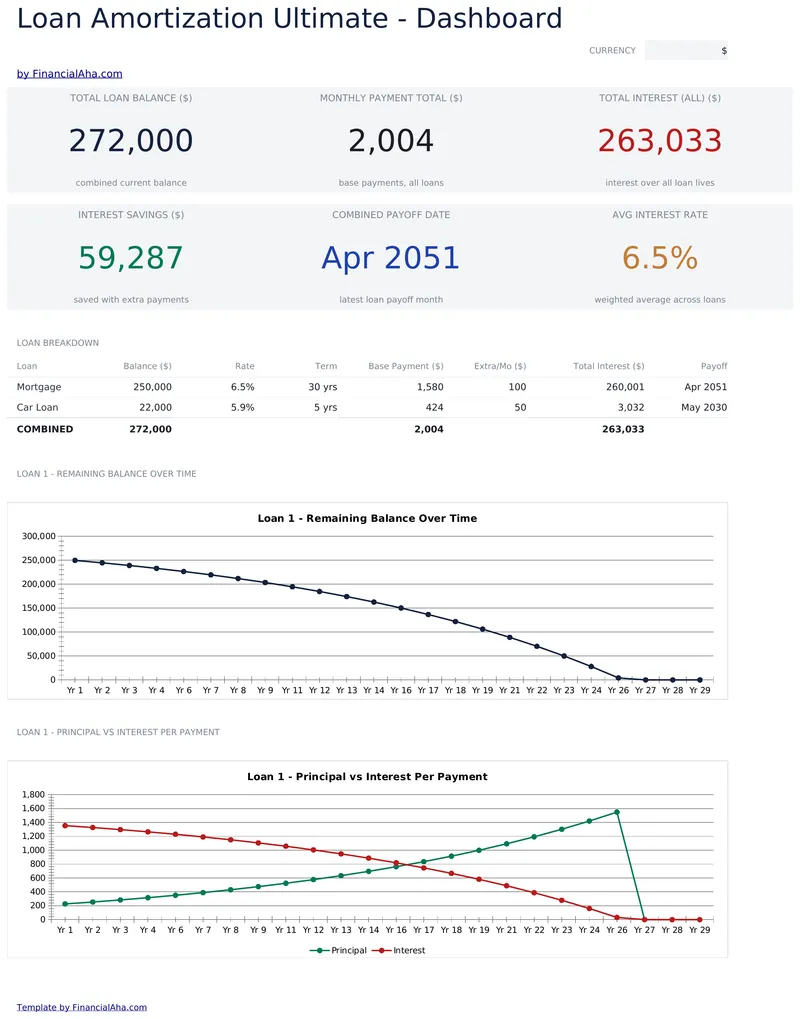Click the 'Base Payment ($)' column header
Viewport: 800px width, 1019px height.
point(406,366)
